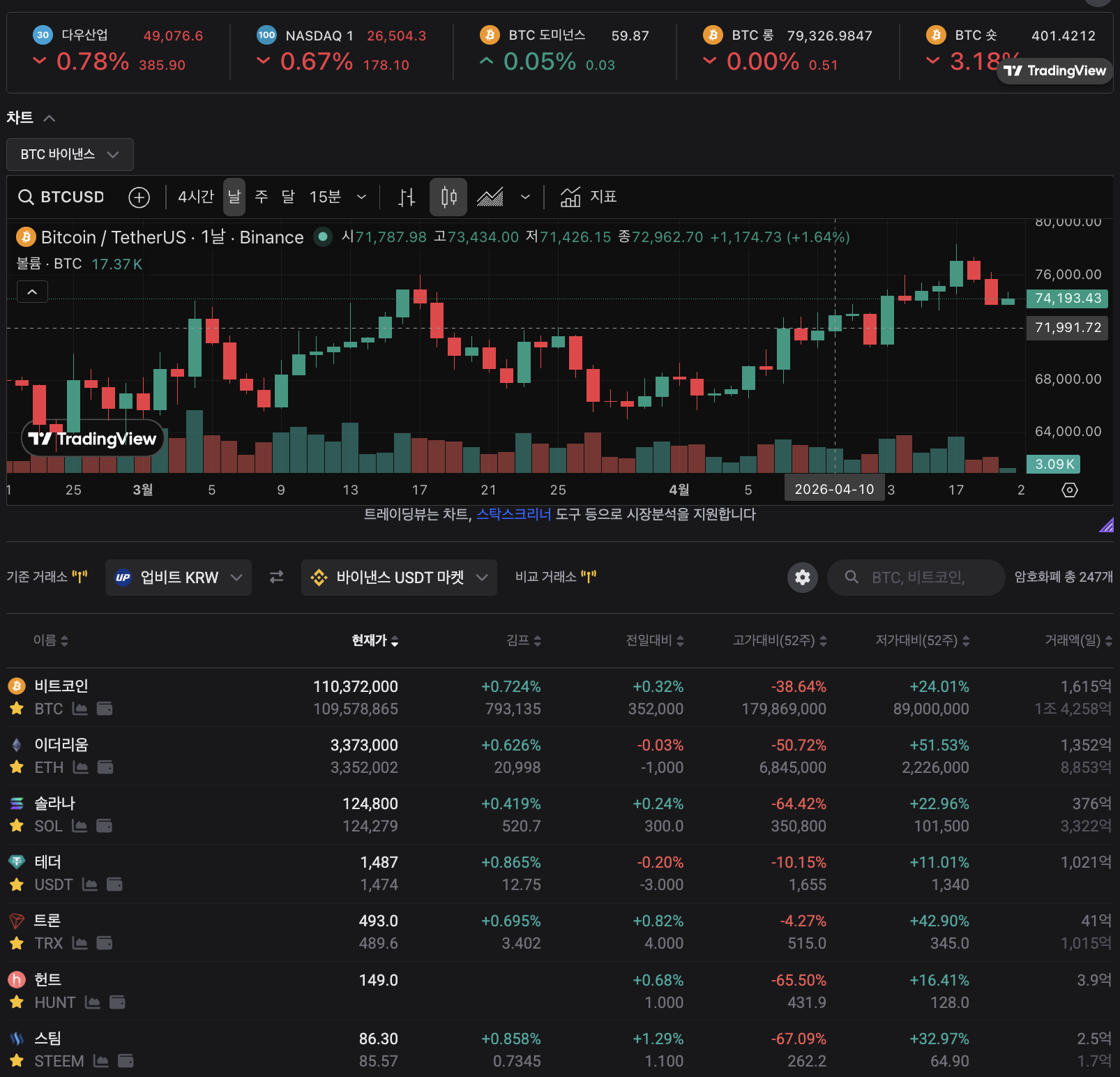This screenshot has height=1077, width=1120.
Task: Open the table settings gear icon
Action: point(803,578)
